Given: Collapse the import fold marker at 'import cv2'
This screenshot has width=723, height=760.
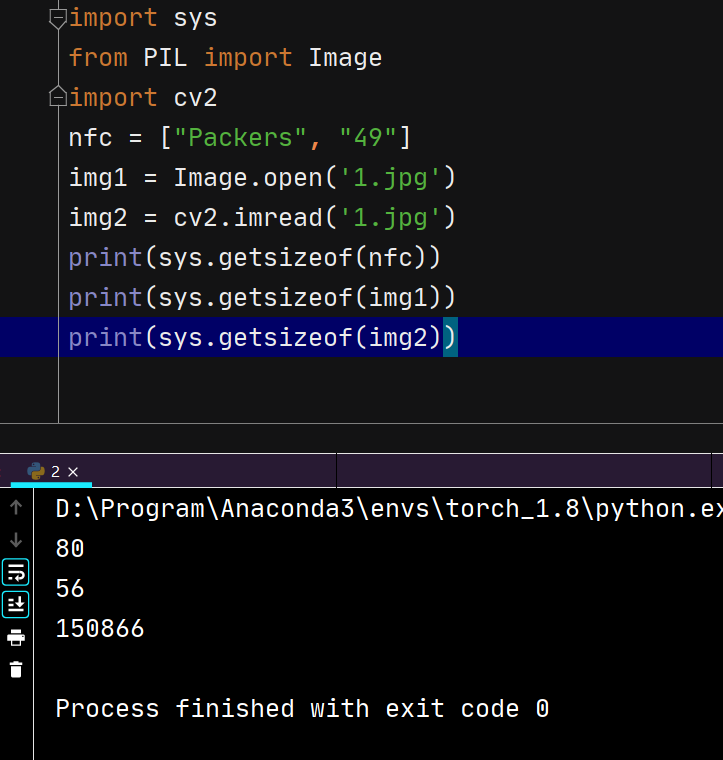Looking at the screenshot, I should pos(58,96).
